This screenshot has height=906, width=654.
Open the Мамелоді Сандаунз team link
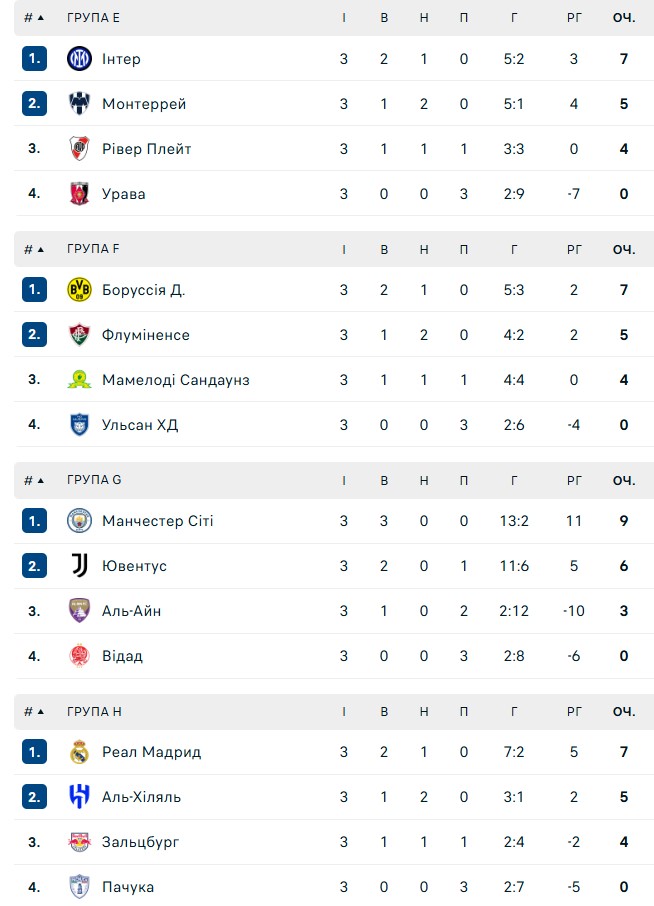pyautogui.click(x=175, y=380)
